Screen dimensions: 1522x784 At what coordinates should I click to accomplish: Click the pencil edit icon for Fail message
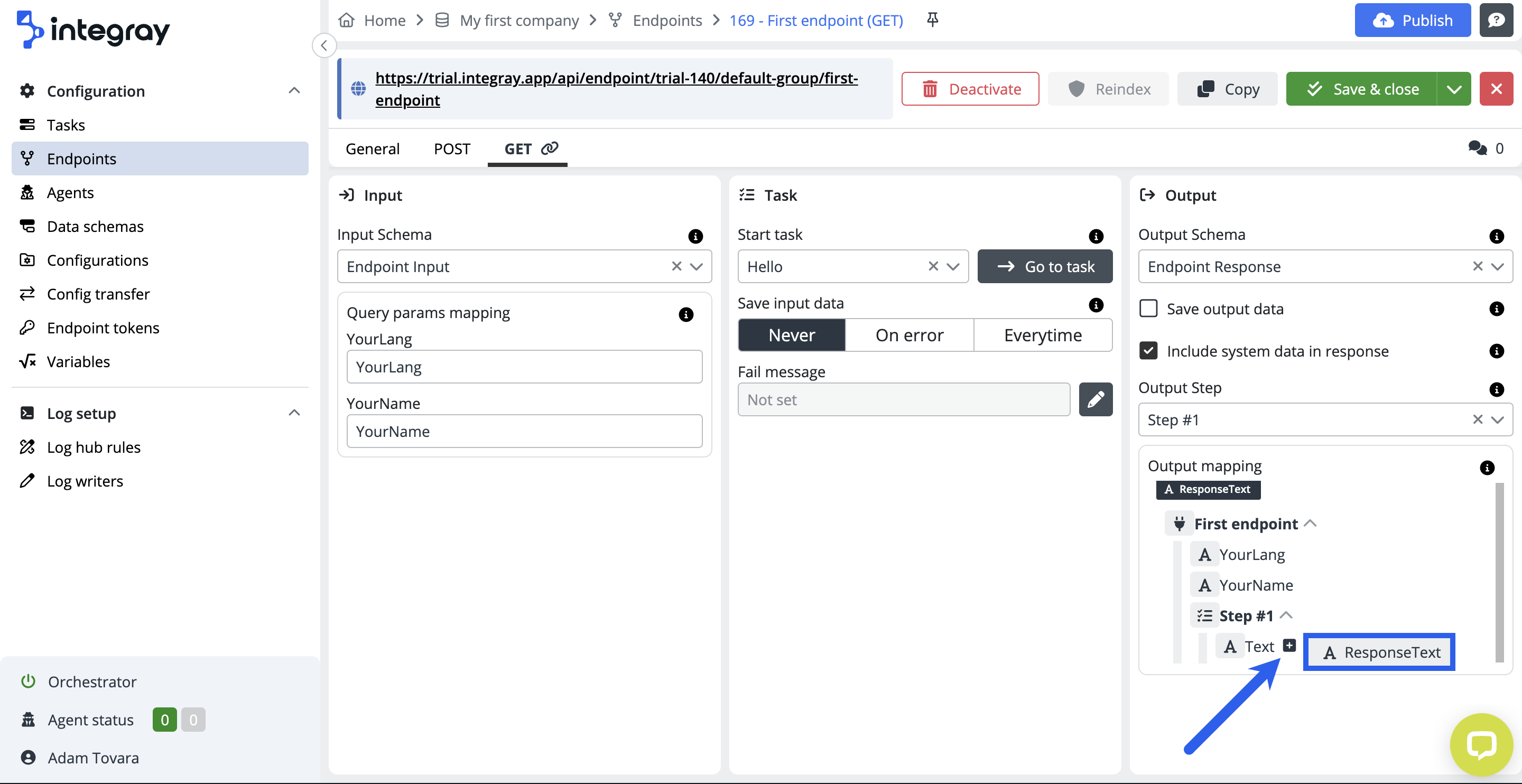(1095, 400)
